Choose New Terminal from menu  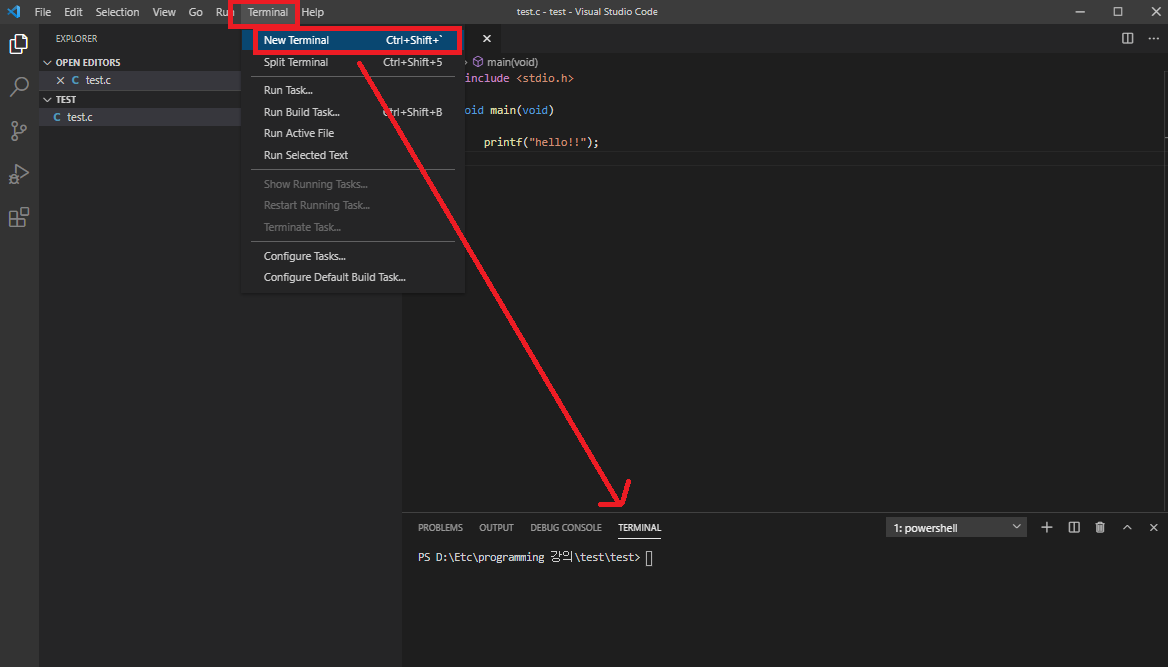(353, 40)
